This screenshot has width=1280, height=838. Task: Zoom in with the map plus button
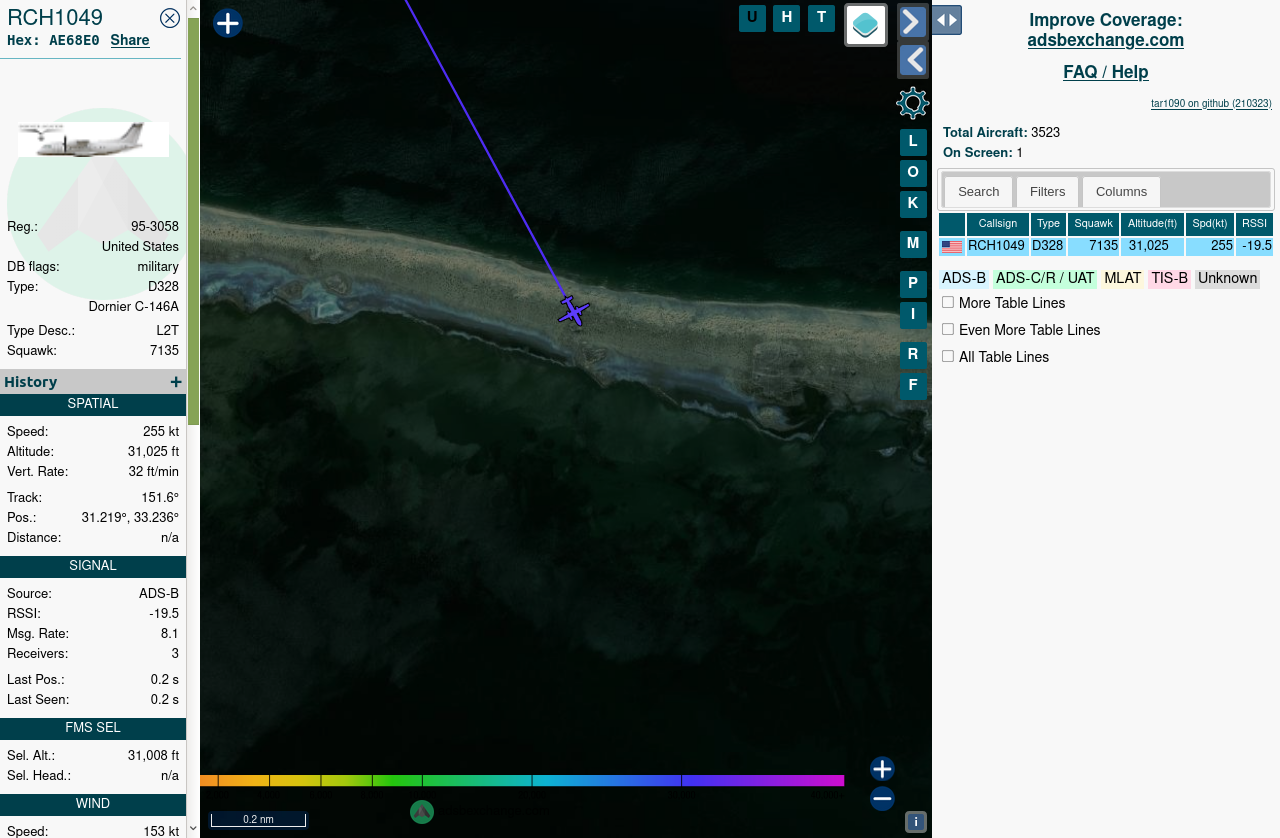(x=882, y=769)
